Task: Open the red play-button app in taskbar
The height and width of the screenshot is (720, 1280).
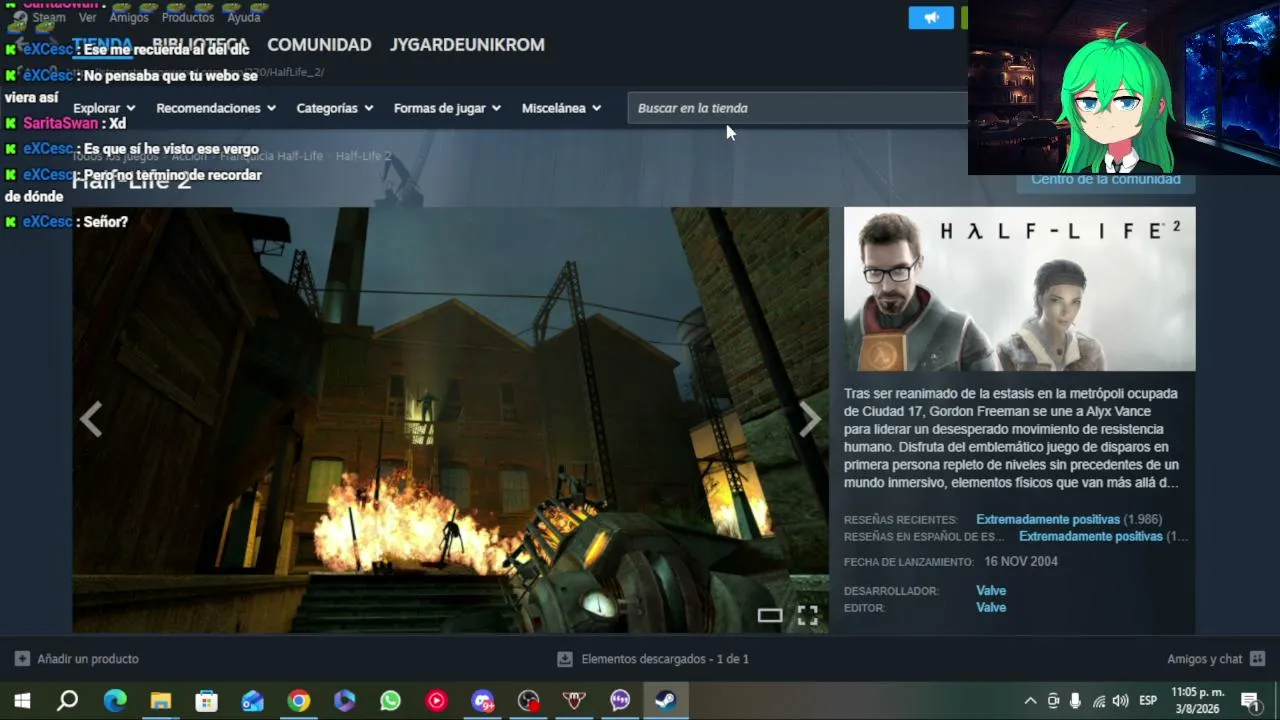Action: [437, 701]
